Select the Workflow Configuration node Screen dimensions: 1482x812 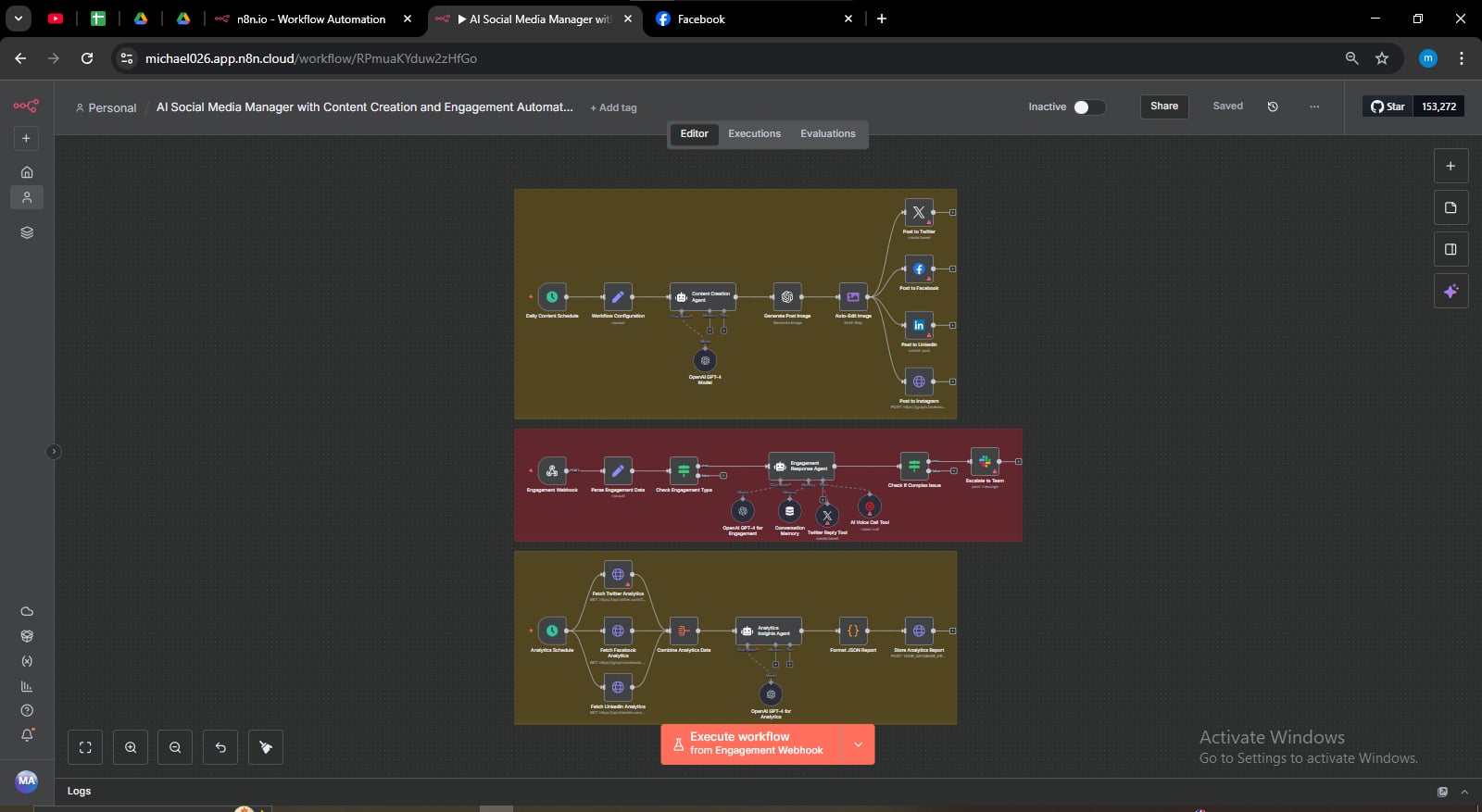coord(618,297)
